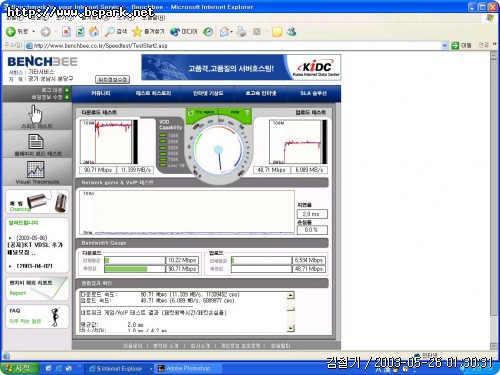Open the Chatting tin-can phone banner

click(x=37, y=202)
